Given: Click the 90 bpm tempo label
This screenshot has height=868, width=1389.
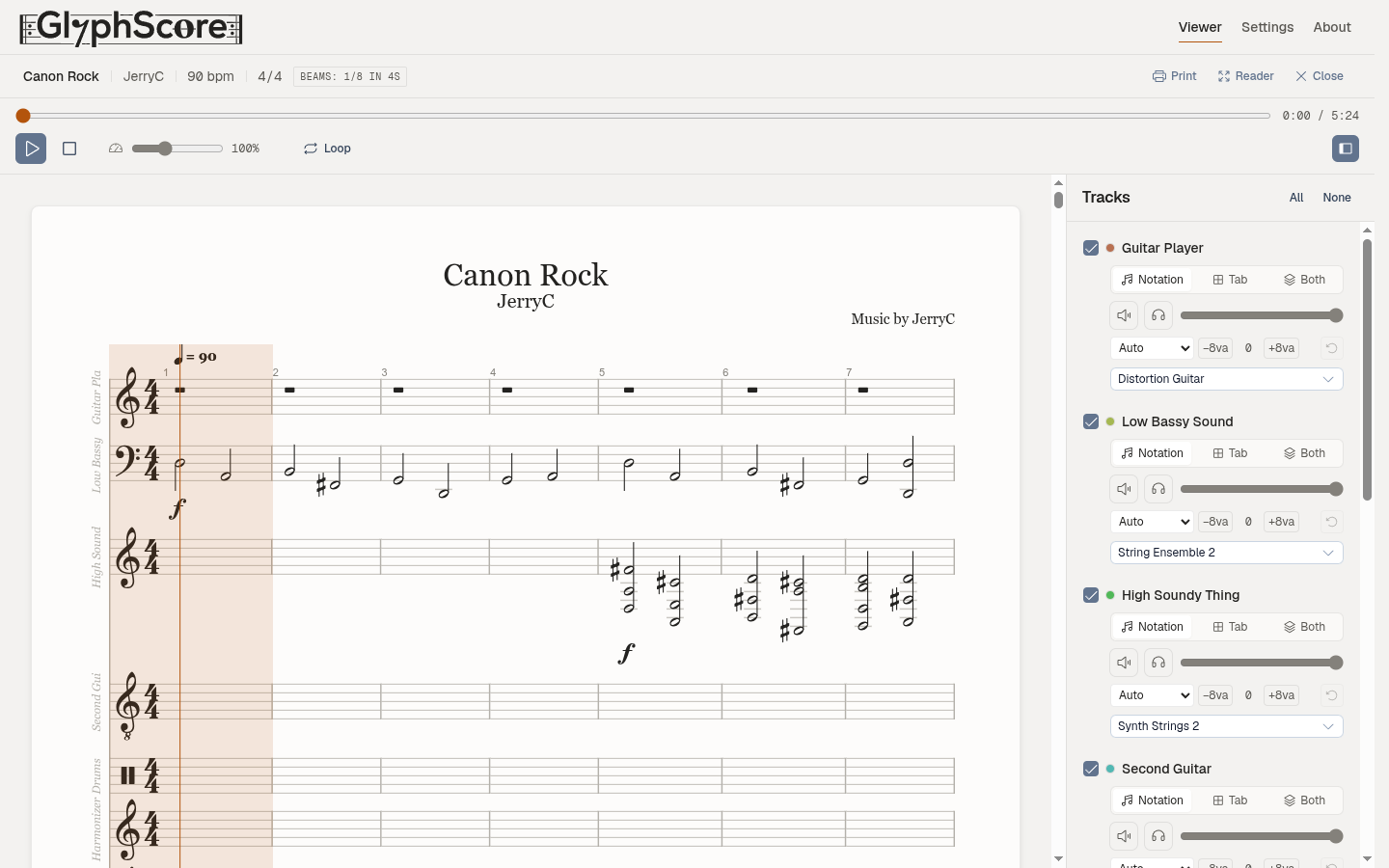Looking at the screenshot, I should pos(210,76).
